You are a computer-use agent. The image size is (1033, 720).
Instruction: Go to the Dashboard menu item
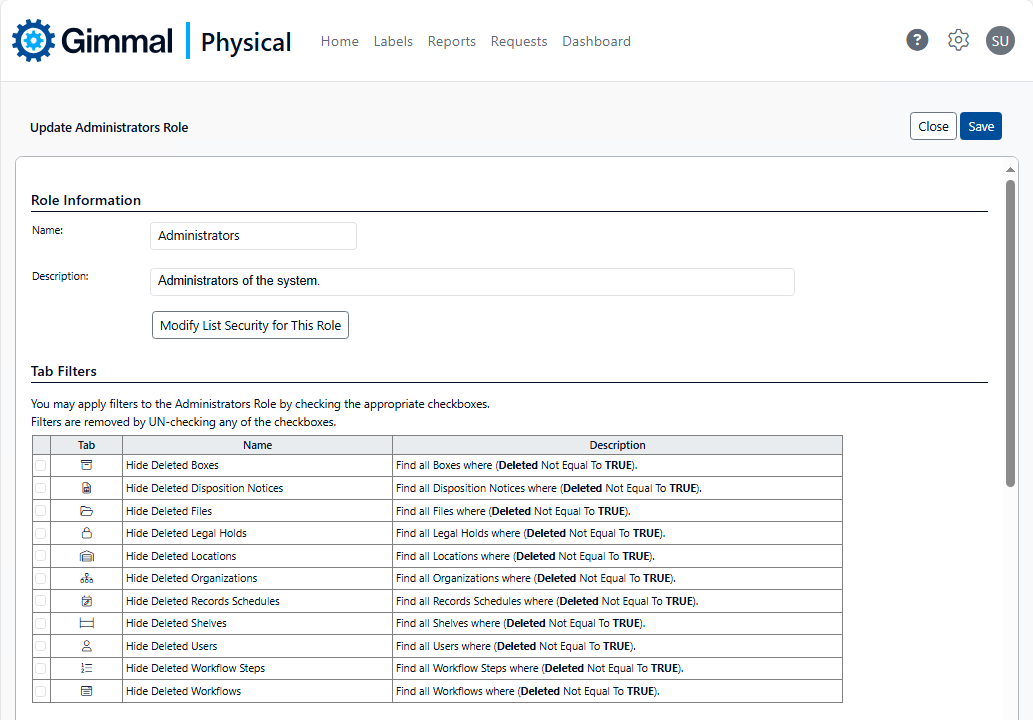(x=596, y=41)
